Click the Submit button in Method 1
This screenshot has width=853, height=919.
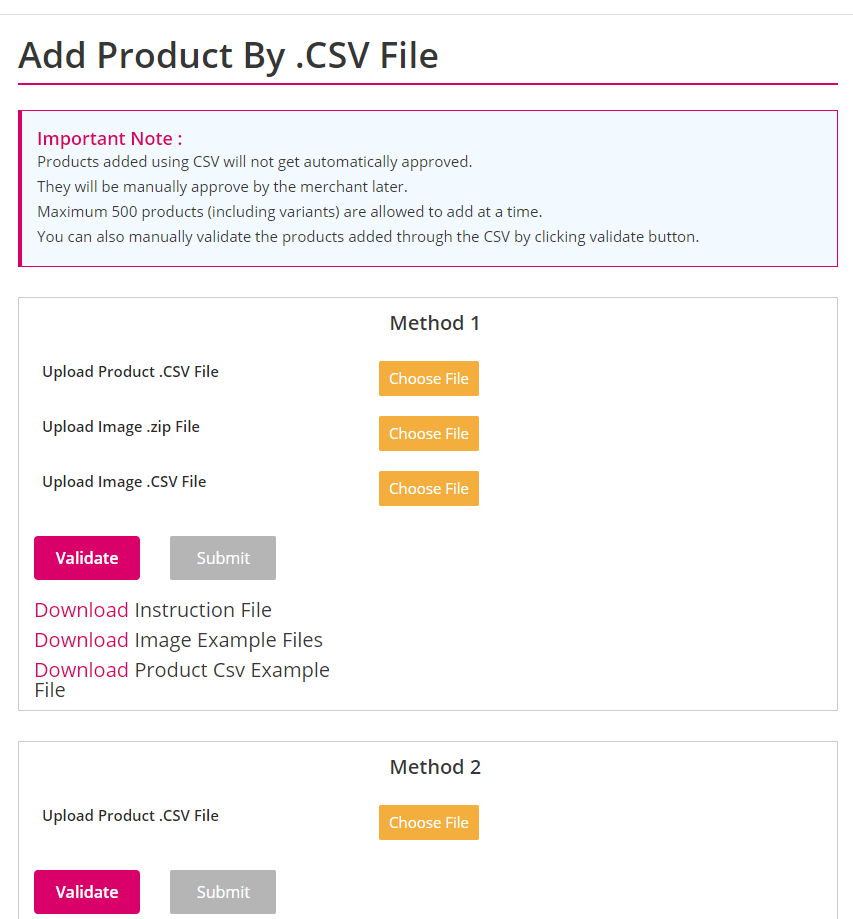(x=223, y=558)
